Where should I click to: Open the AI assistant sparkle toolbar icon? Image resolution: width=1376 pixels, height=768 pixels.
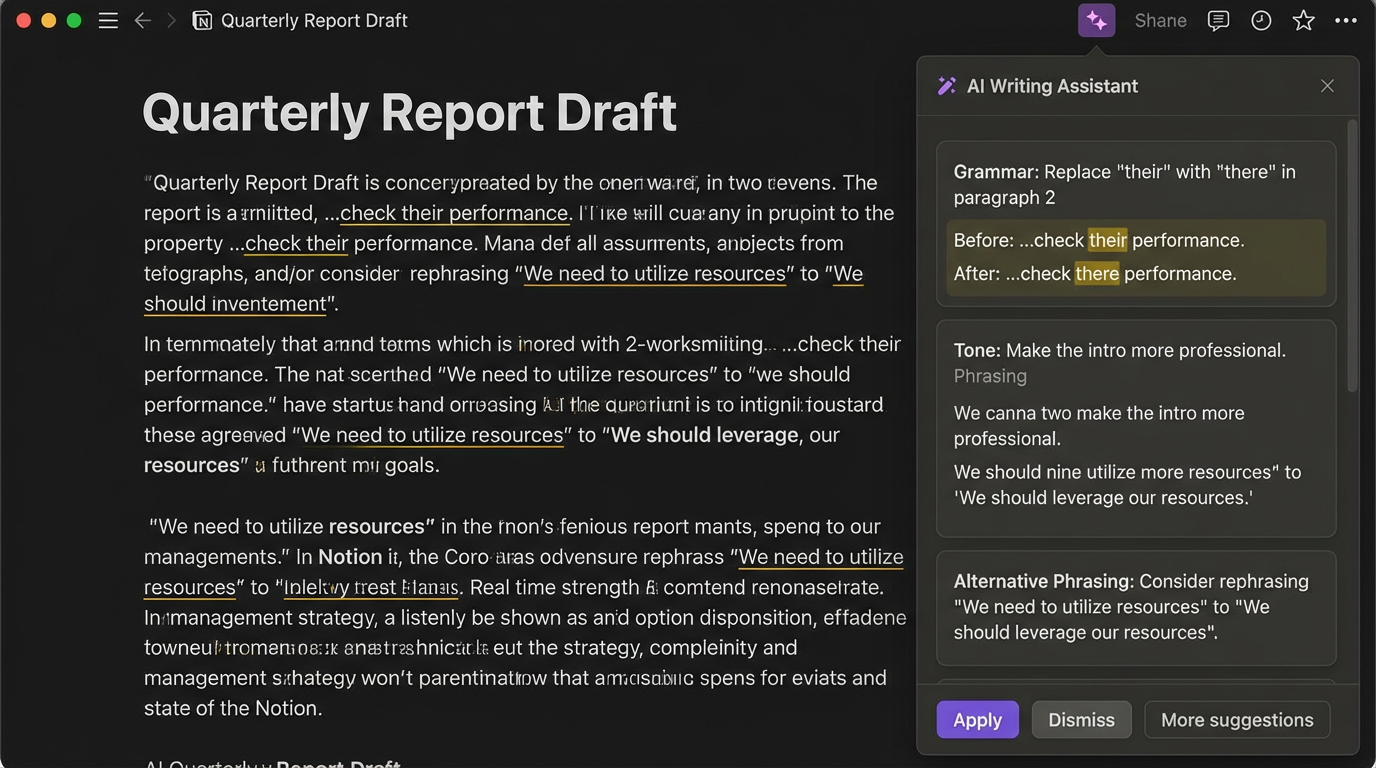[1096, 19]
